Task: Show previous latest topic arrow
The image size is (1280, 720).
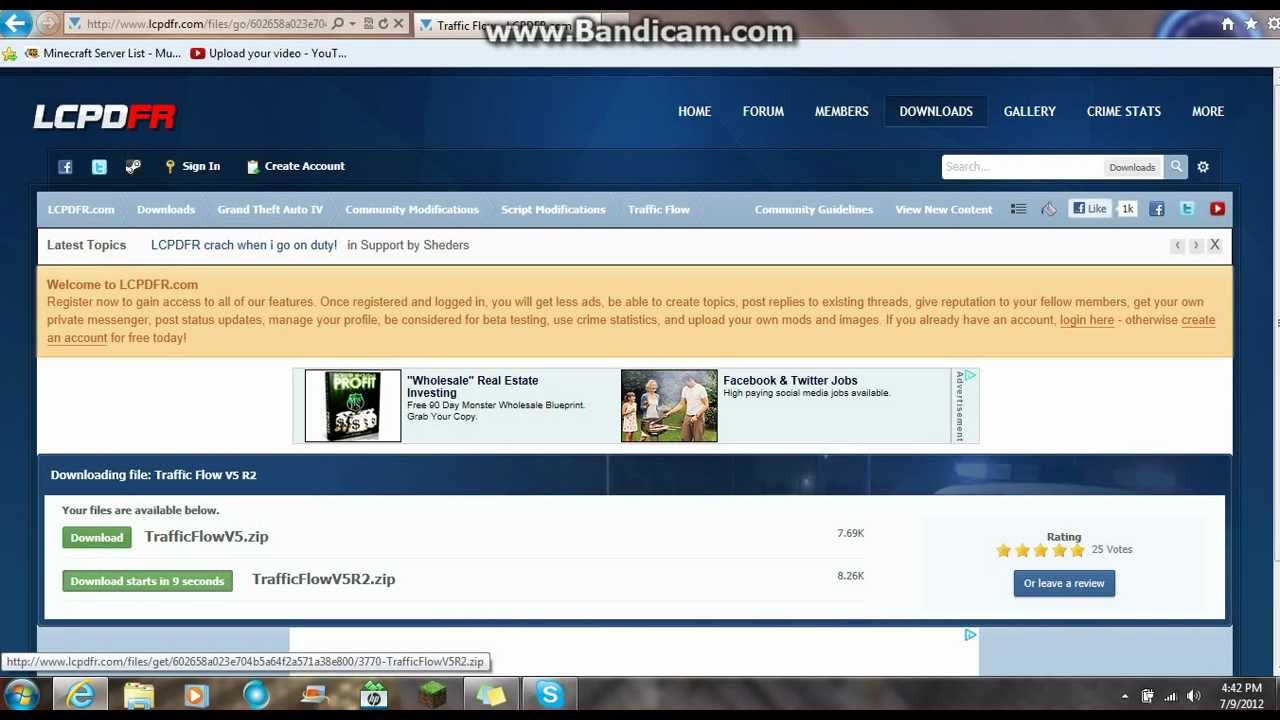Action: coord(1177,245)
